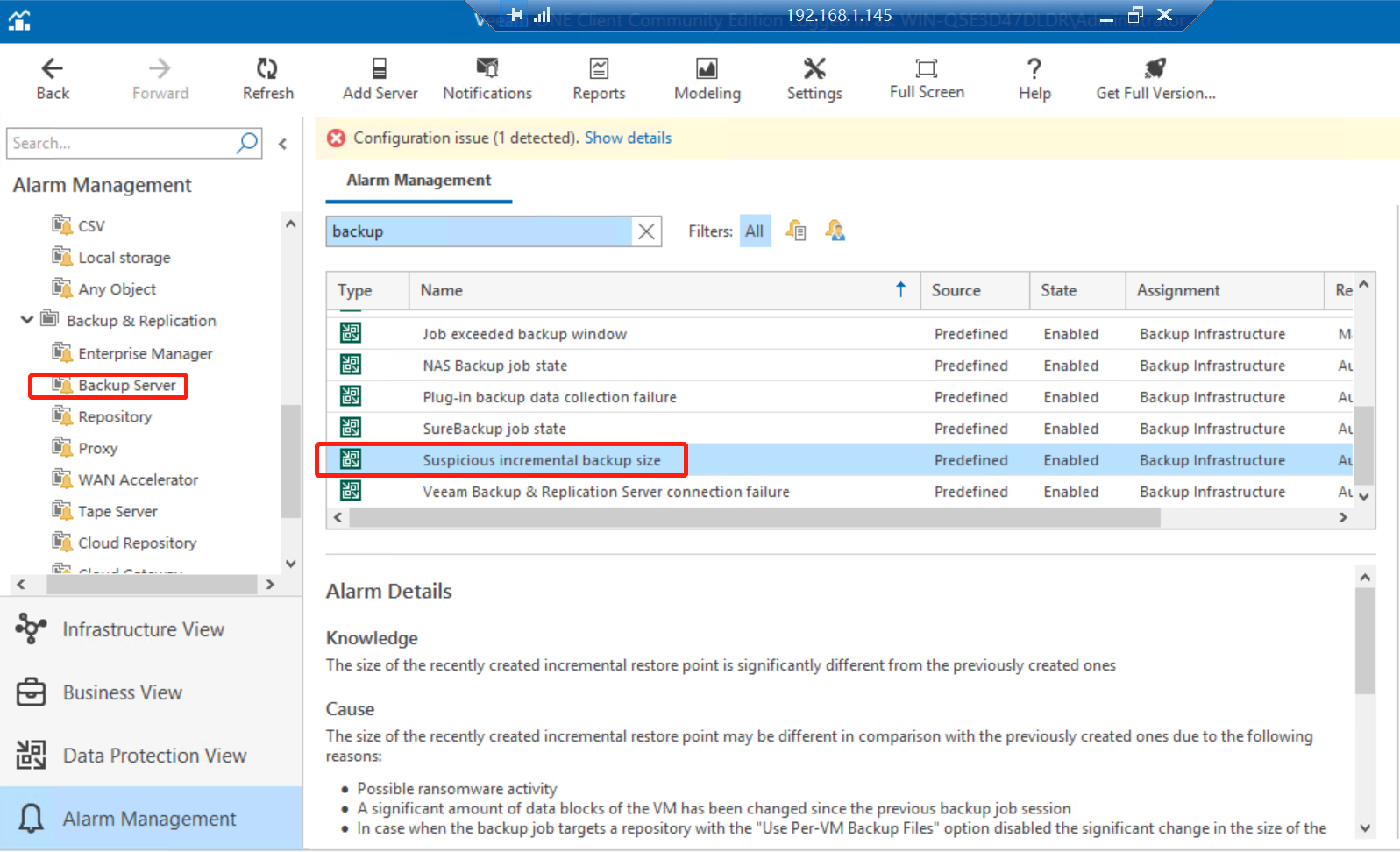Viewport: 1400px width, 852px height.
Task: Sort by the Assignment column header
Action: point(1225,290)
